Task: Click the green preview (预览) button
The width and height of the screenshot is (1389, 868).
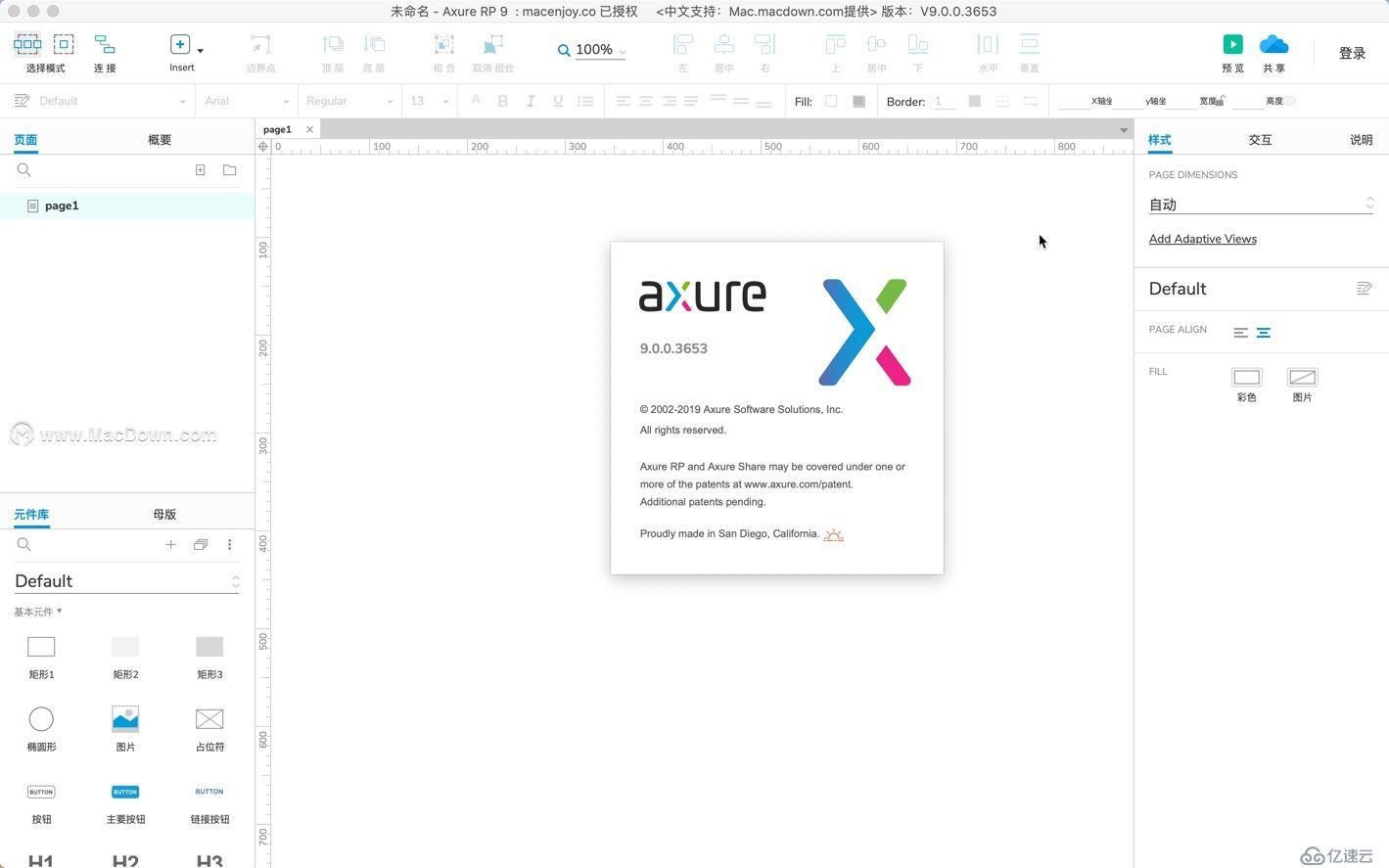Action: click(x=1233, y=44)
